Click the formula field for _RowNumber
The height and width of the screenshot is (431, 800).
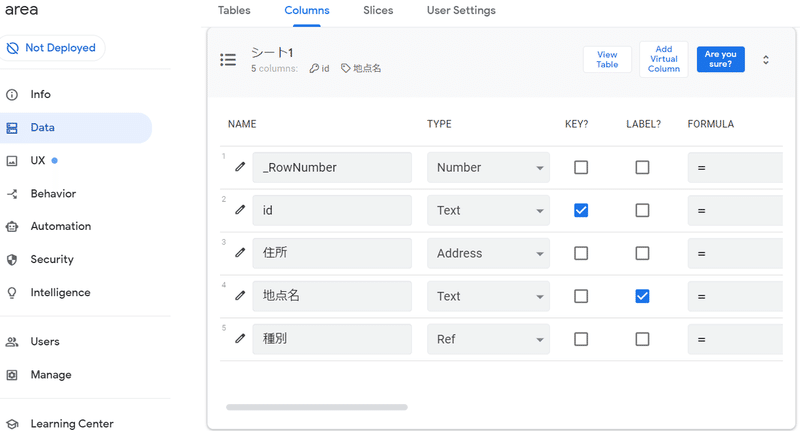(x=734, y=167)
